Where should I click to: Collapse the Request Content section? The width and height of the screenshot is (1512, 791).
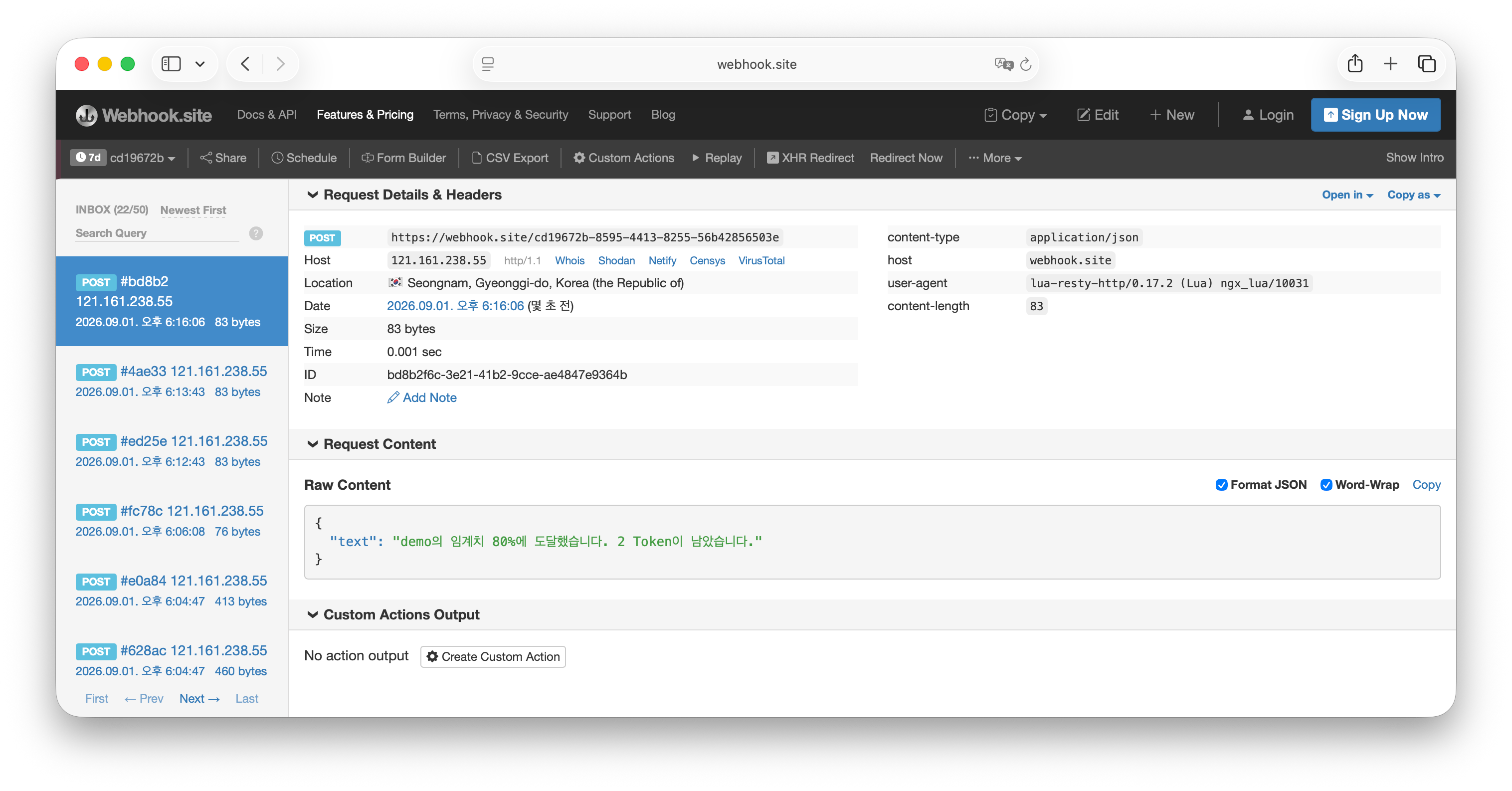point(313,444)
